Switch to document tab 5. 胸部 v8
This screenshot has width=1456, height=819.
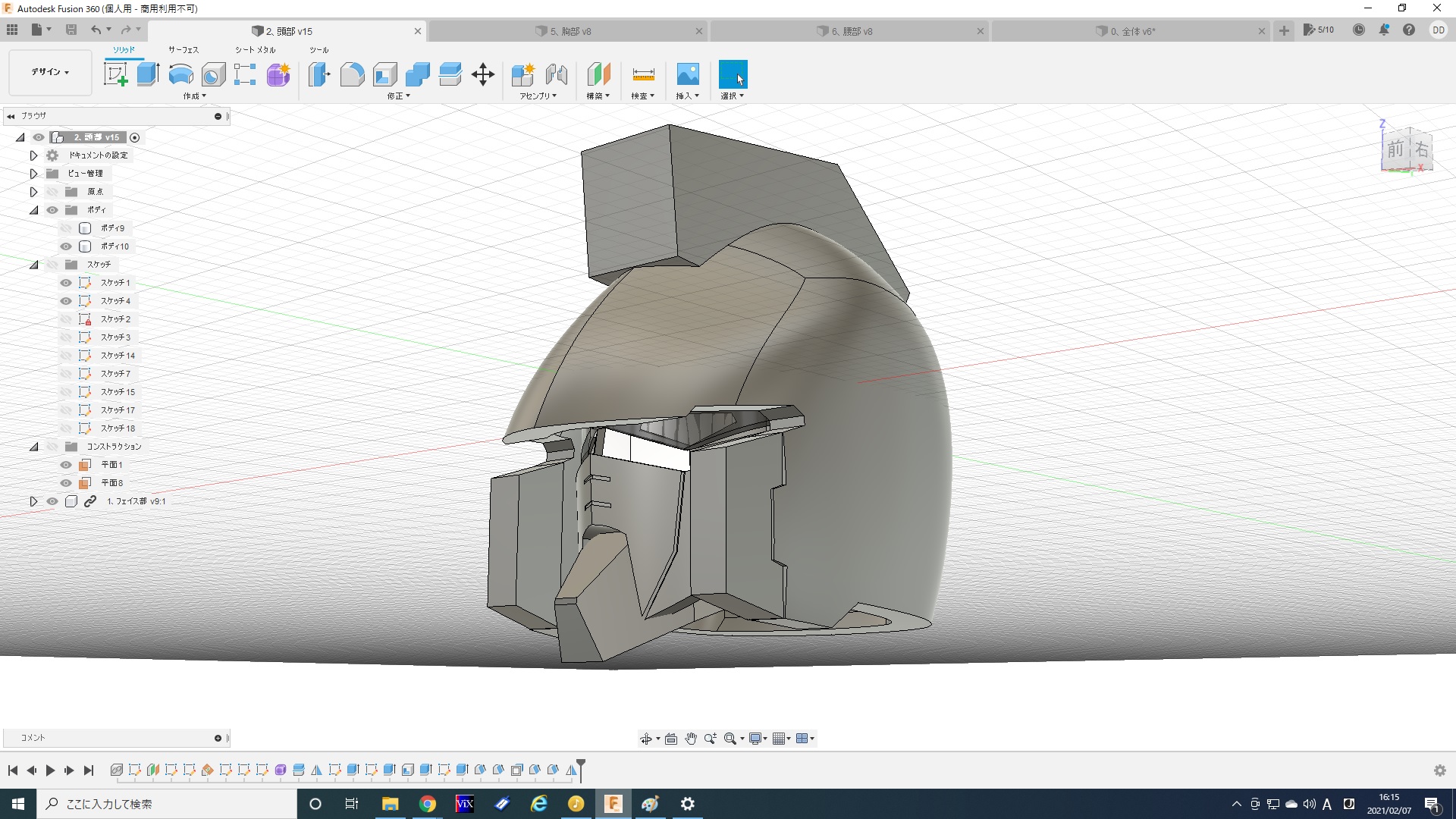tap(570, 31)
